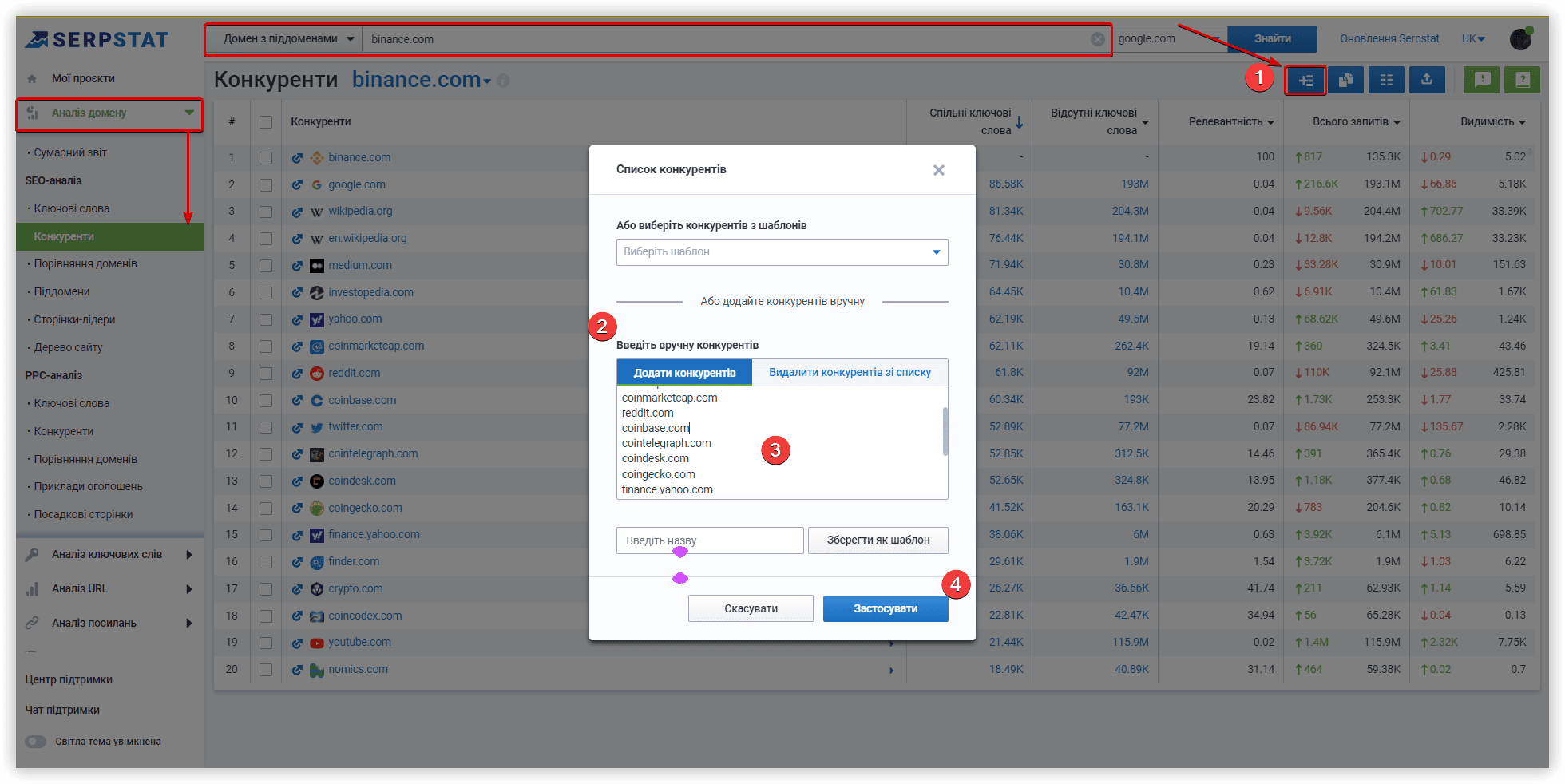Screen dimensions: 1565x784
Task: Open Дерево сайту sidebar item
Action: (x=68, y=347)
